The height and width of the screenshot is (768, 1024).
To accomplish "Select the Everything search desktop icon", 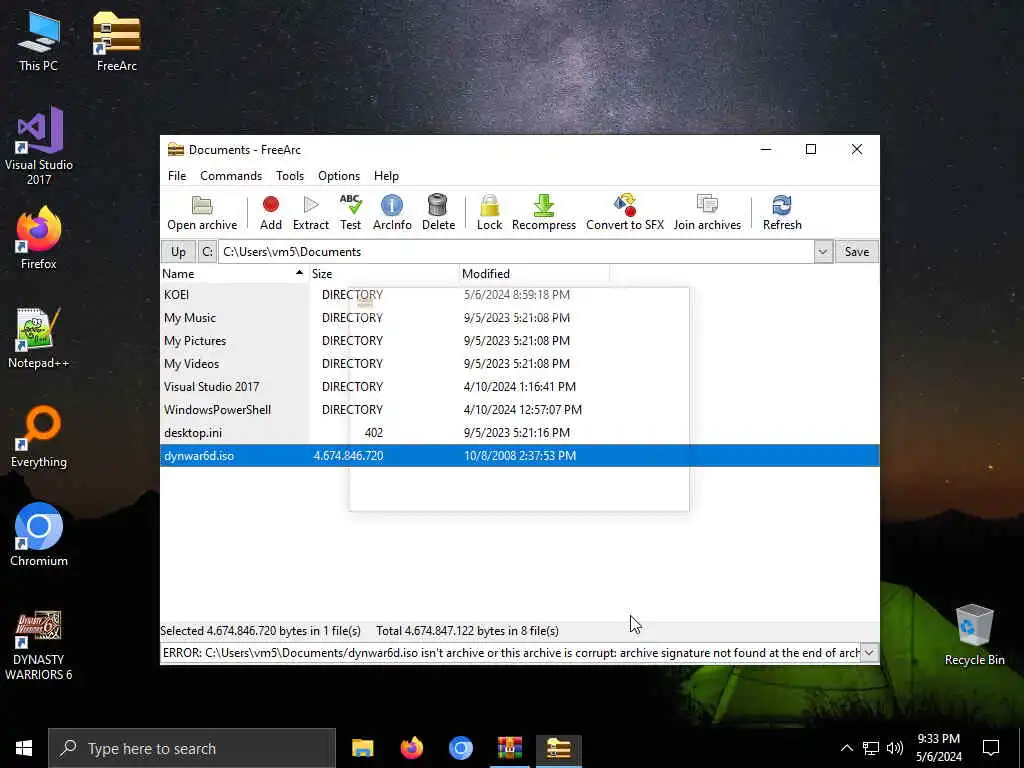I will [x=39, y=437].
